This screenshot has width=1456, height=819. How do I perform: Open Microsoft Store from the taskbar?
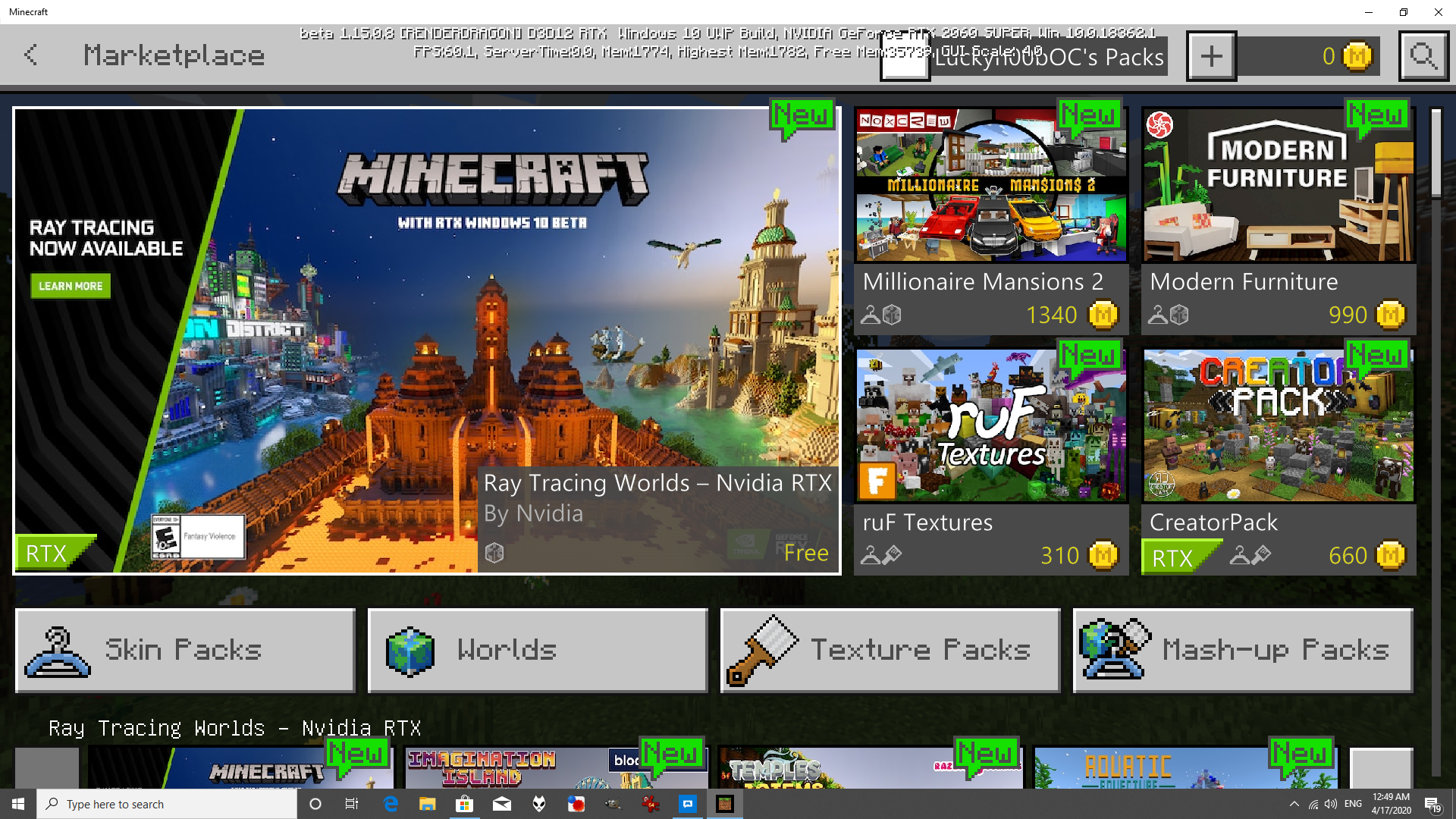point(464,804)
